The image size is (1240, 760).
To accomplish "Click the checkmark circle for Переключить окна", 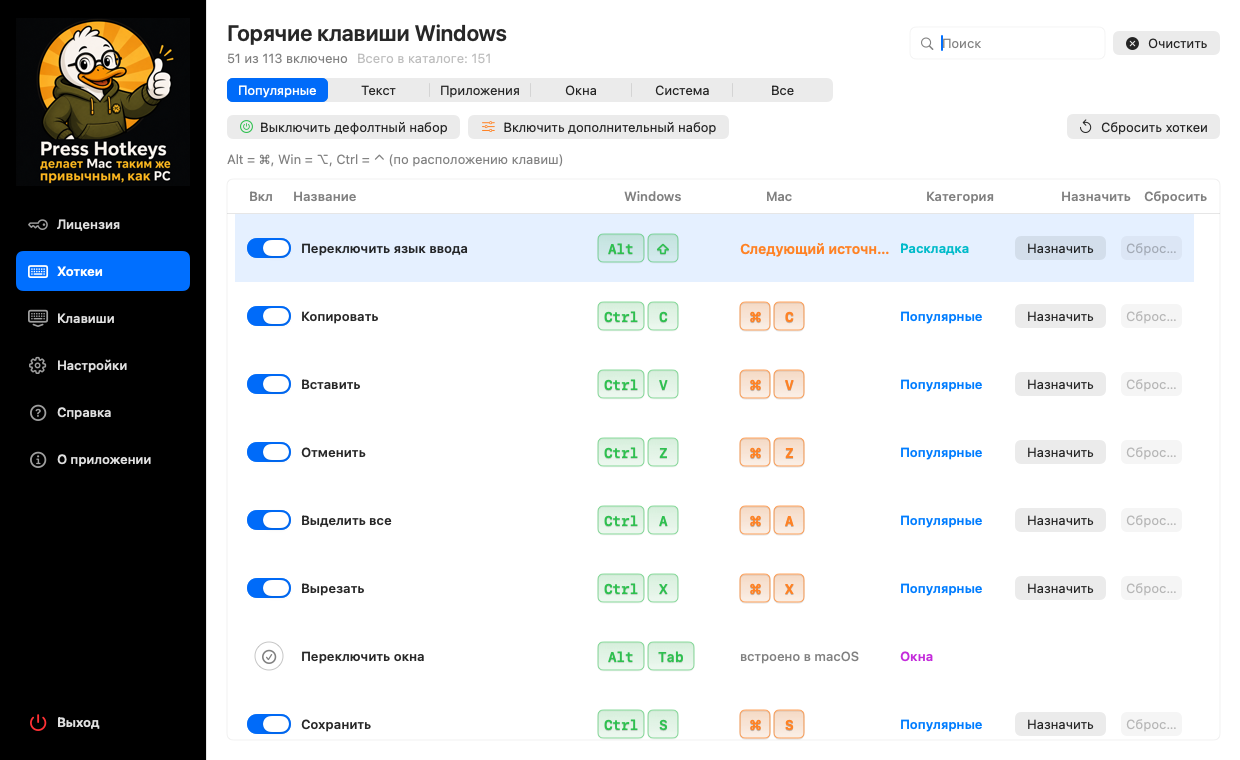I will (268, 656).
